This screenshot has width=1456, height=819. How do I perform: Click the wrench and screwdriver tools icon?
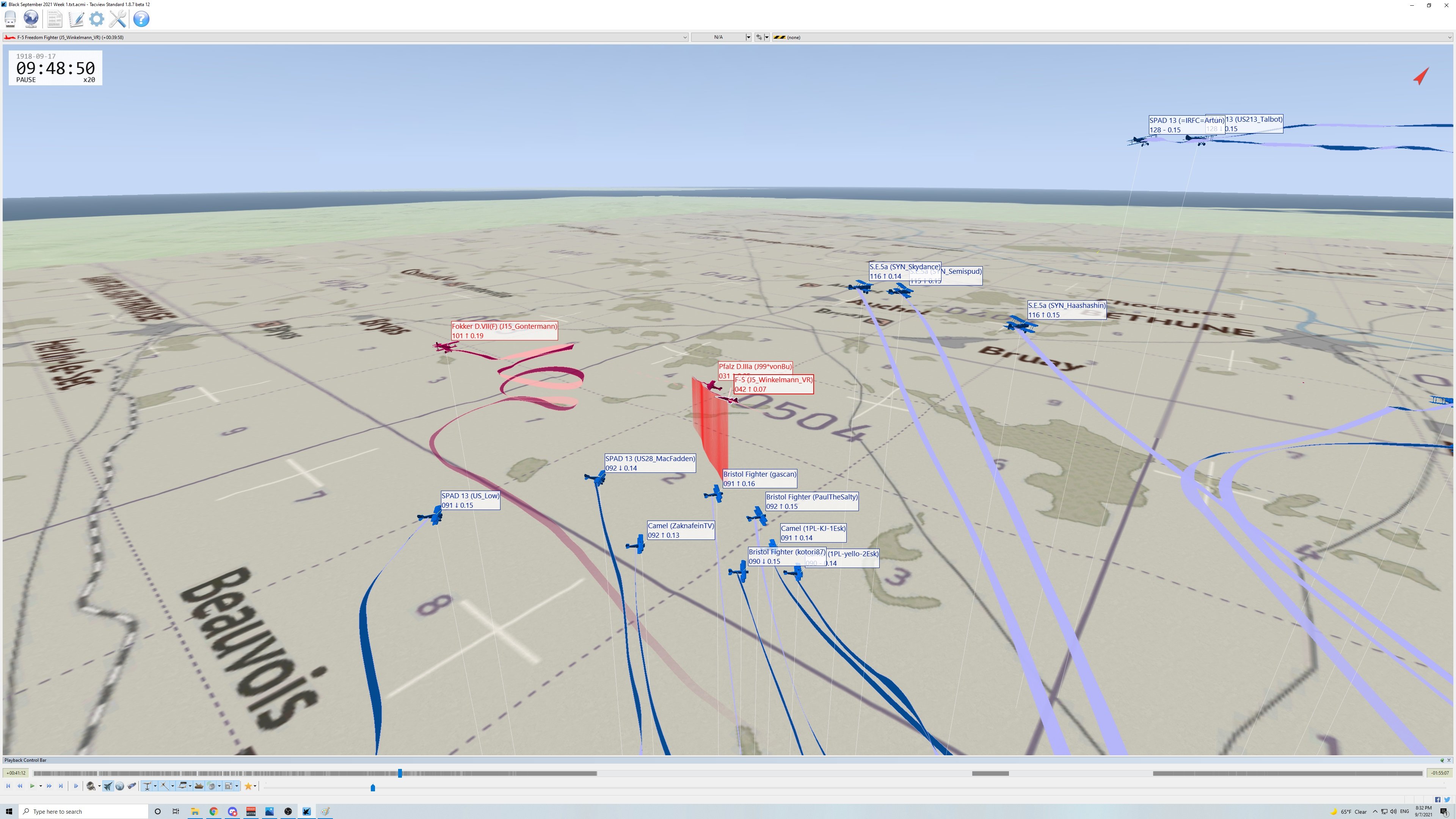(x=118, y=19)
